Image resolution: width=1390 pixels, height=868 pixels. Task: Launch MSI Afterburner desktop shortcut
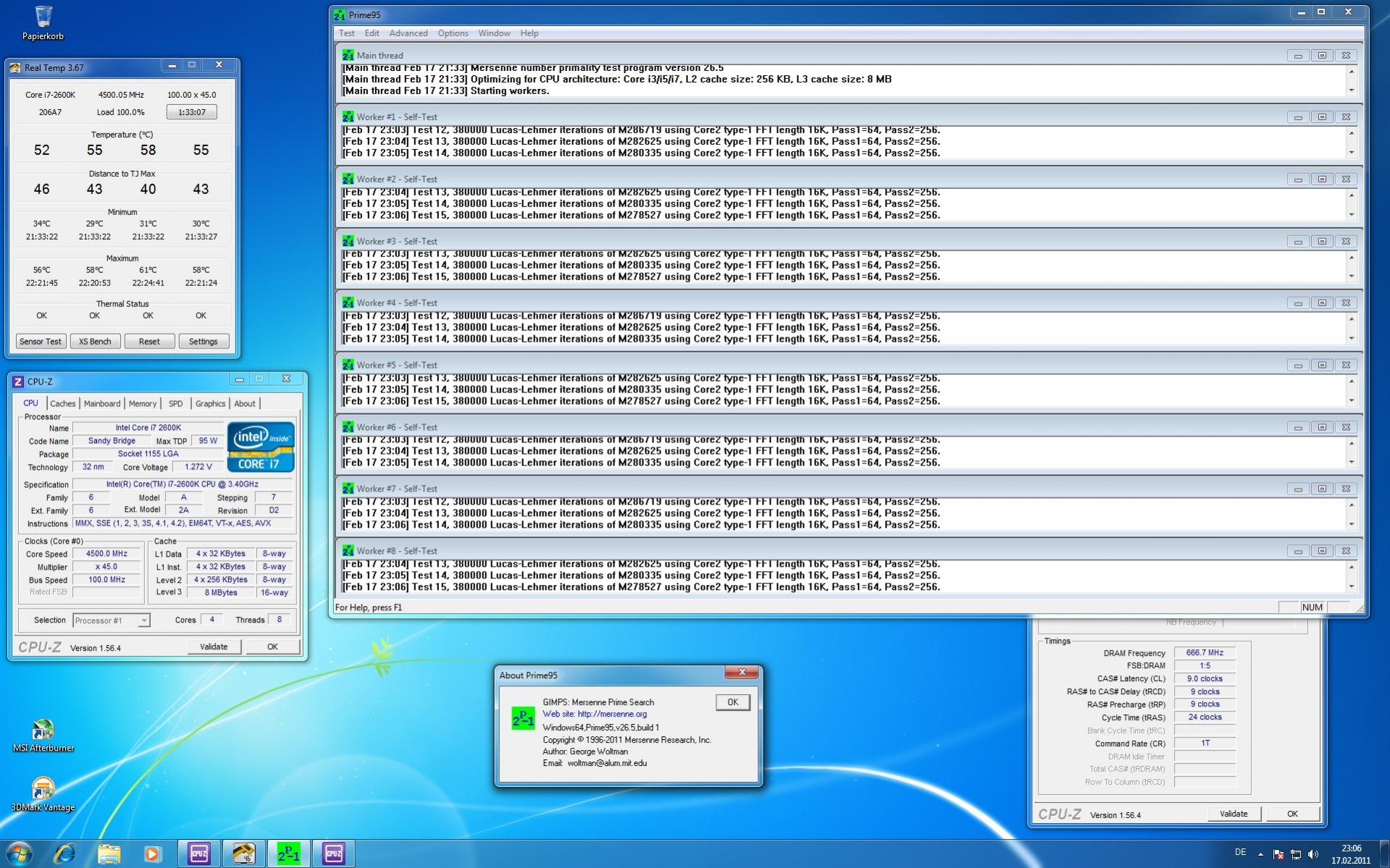point(43,736)
